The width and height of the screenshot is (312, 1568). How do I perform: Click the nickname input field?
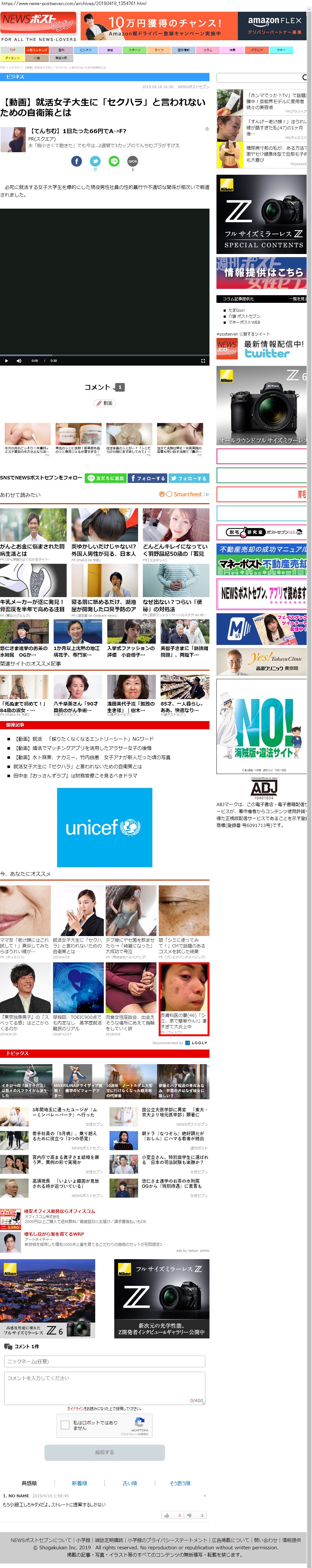click(104, 1361)
